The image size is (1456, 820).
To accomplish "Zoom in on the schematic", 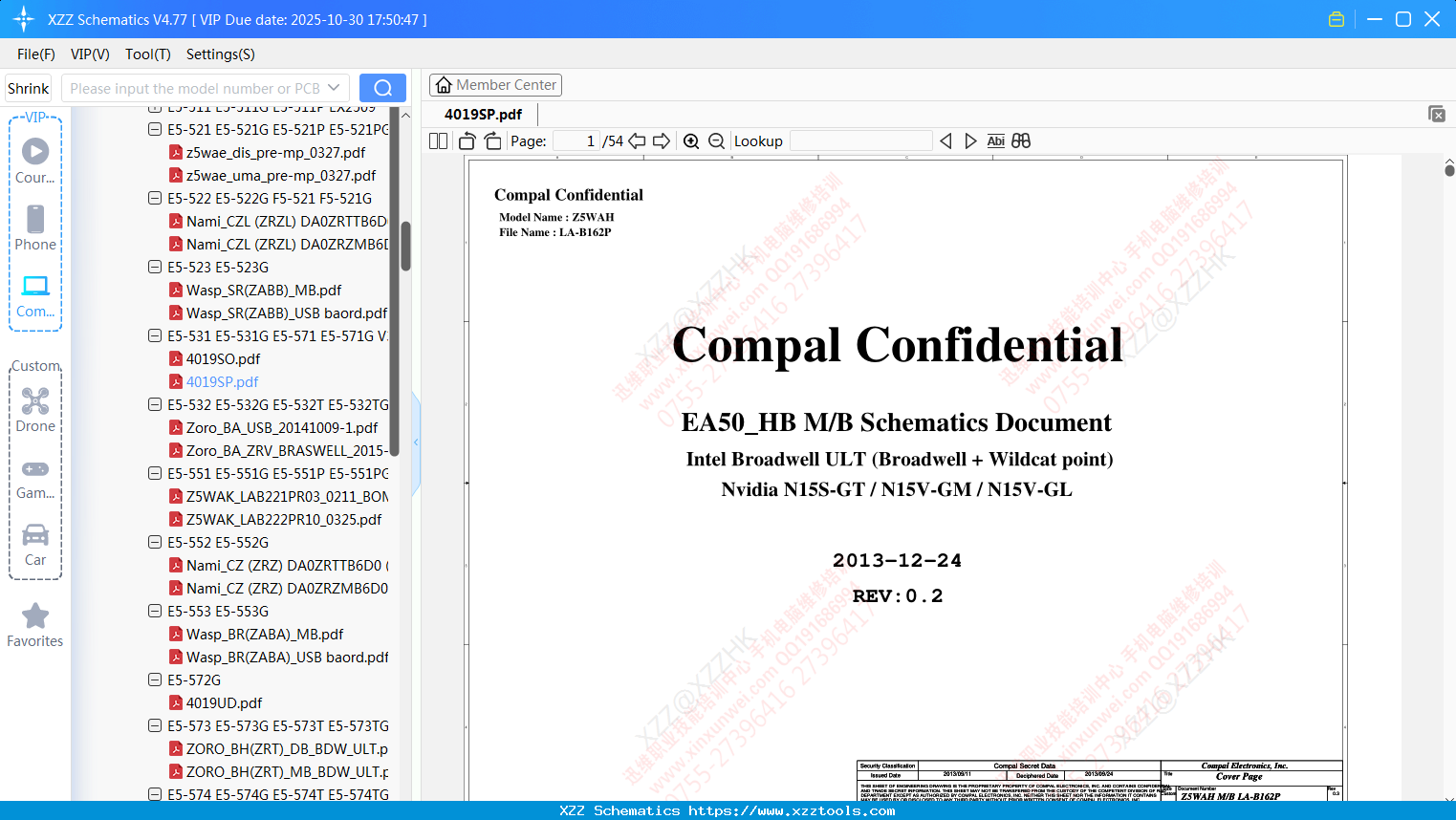I will tap(691, 141).
